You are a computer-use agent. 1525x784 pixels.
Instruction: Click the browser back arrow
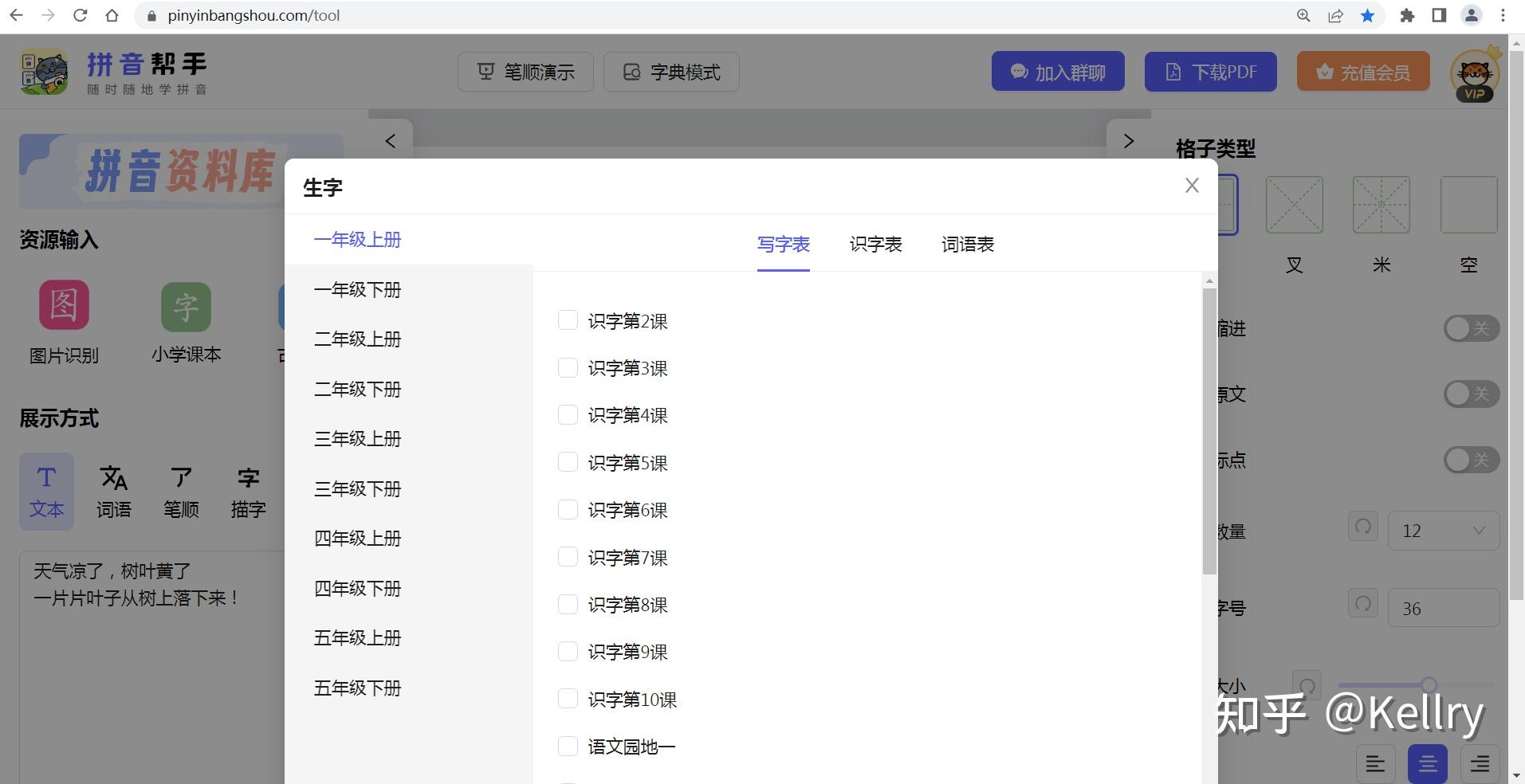(16, 15)
